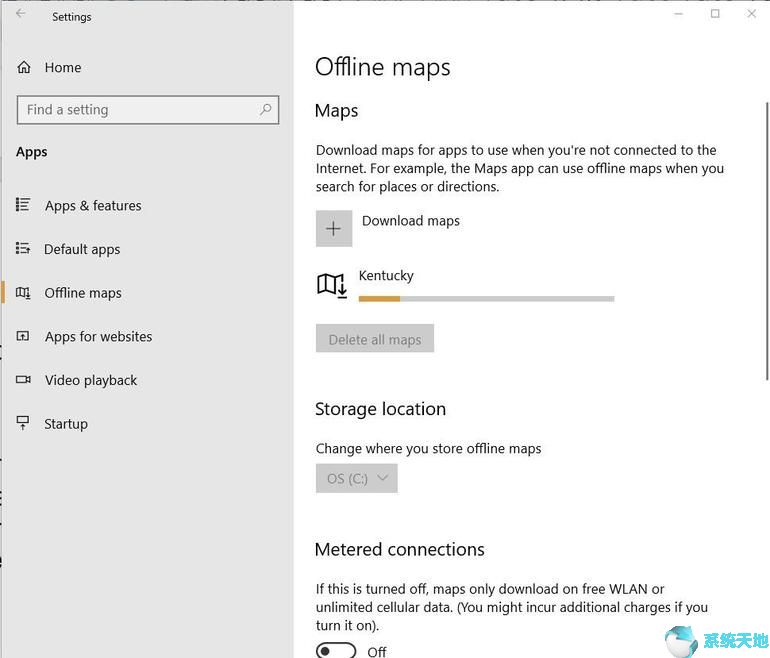Click the Apps category heading in sidebar
The width and height of the screenshot is (770, 658).
coord(31,152)
